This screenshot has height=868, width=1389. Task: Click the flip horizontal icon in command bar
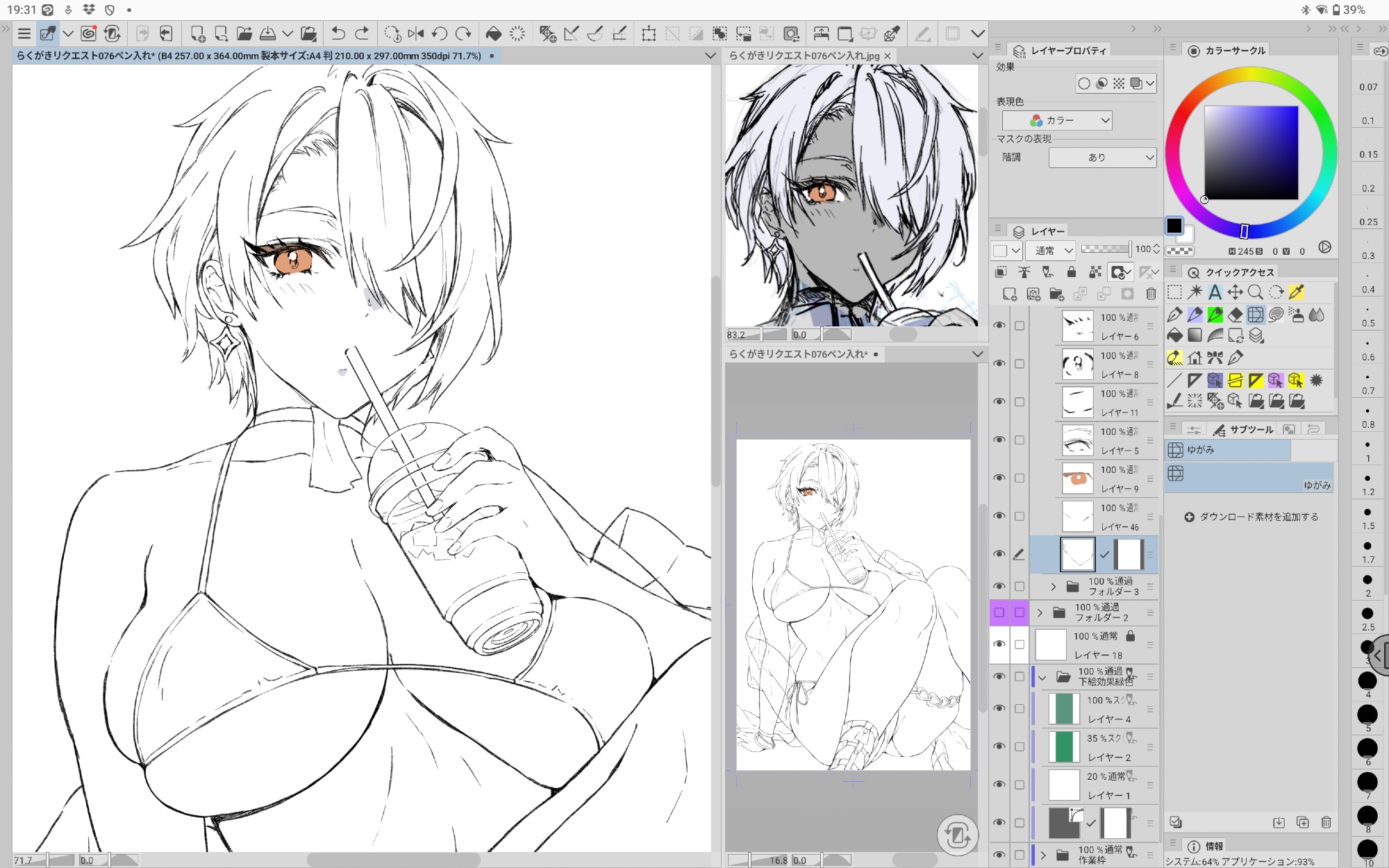(415, 33)
